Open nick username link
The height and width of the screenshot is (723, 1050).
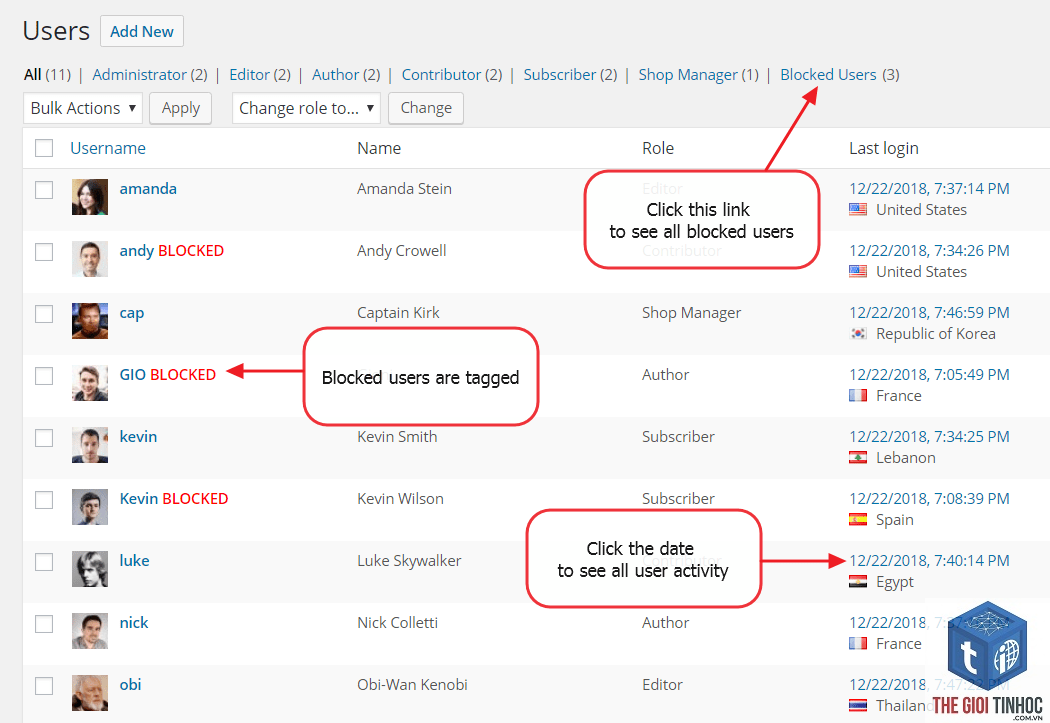click(x=134, y=623)
